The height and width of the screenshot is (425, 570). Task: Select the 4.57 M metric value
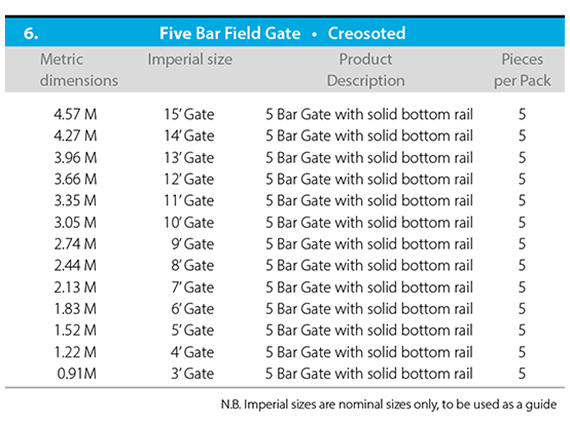coord(76,114)
